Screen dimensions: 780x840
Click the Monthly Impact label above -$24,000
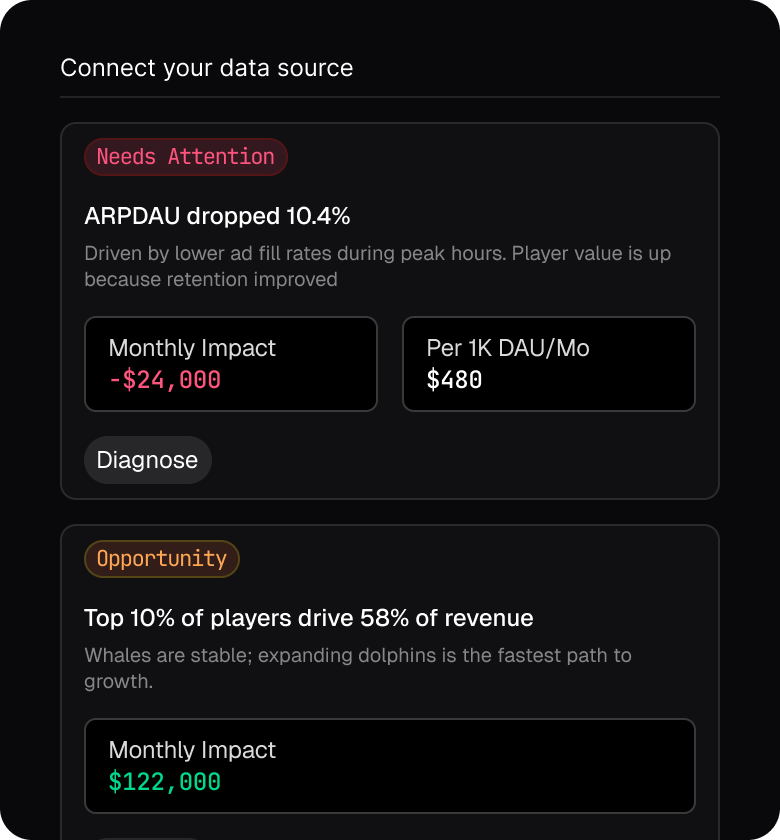pyautogui.click(x=192, y=348)
